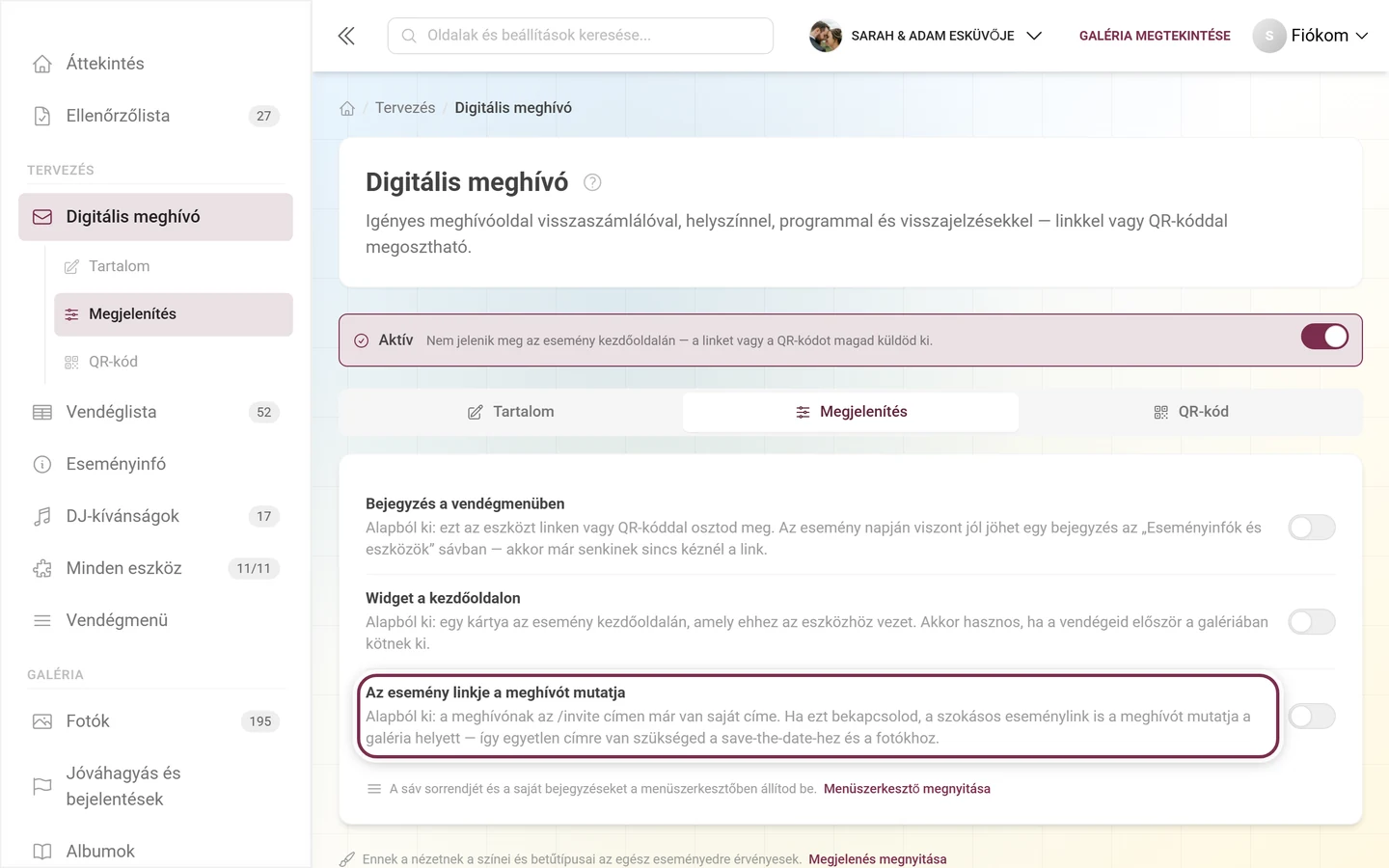Screen dimensions: 1389x868
Task: Click the Oldalak és beállítások keresése search field
Action: [581, 36]
